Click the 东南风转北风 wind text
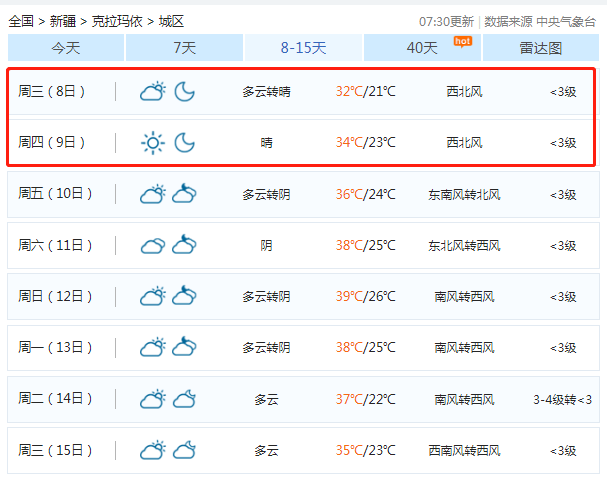The image size is (607, 477). 465,194
